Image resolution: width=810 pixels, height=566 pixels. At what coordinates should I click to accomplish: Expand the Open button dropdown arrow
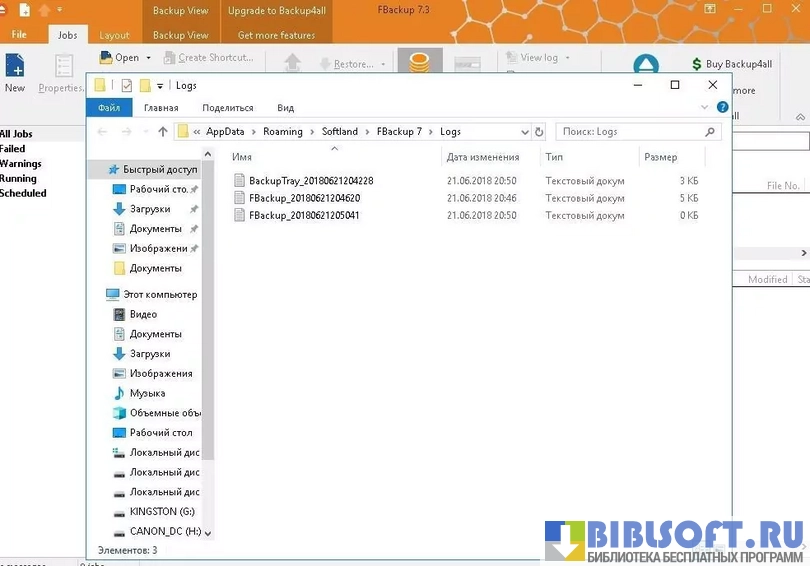click(149, 58)
